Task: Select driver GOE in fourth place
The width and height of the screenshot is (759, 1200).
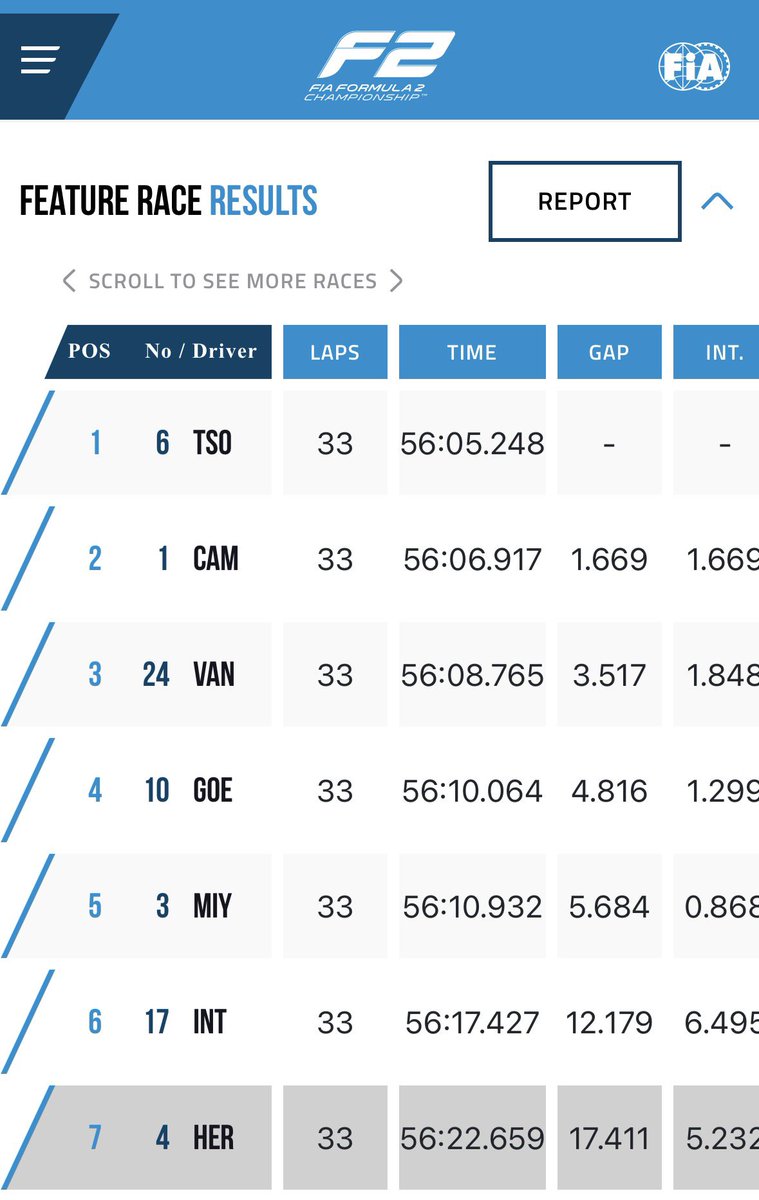Action: coord(213,790)
